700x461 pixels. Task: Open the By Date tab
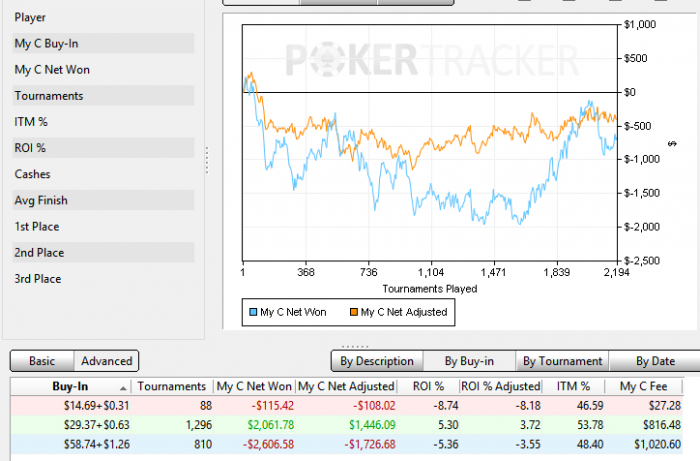pos(655,361)
